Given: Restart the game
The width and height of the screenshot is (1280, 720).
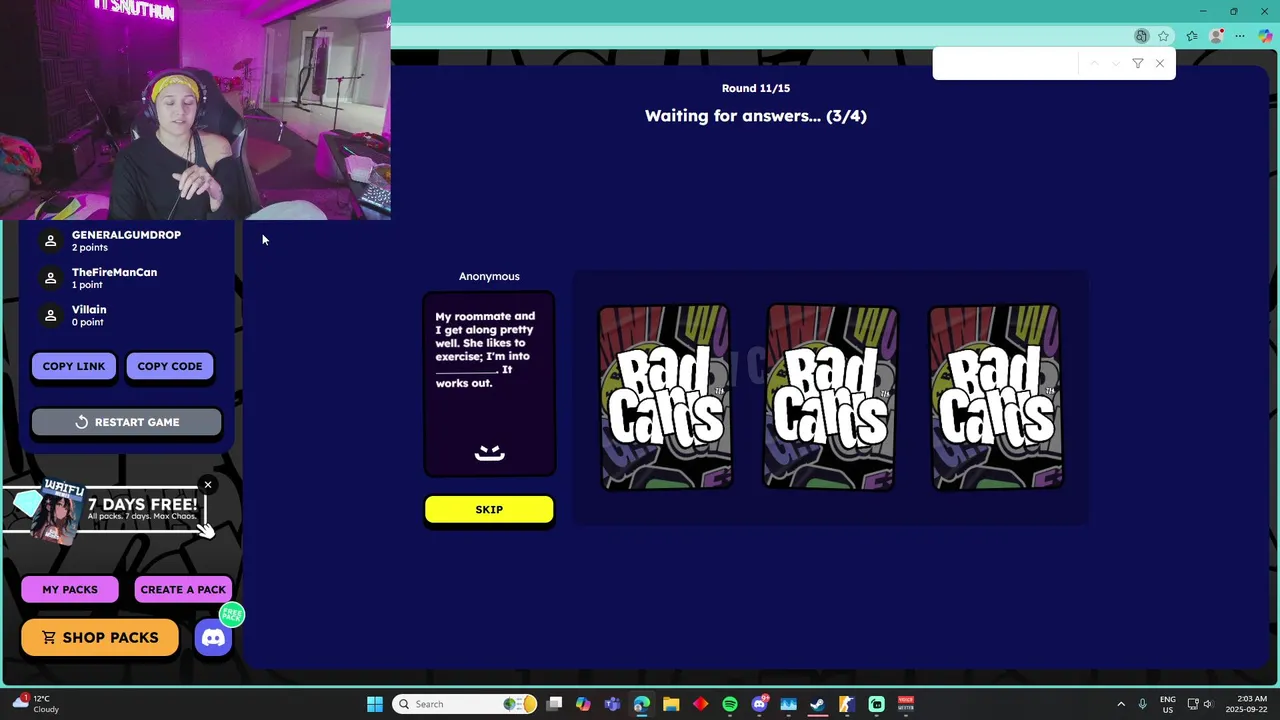Looking at the screenshot, I should (127, 422).
